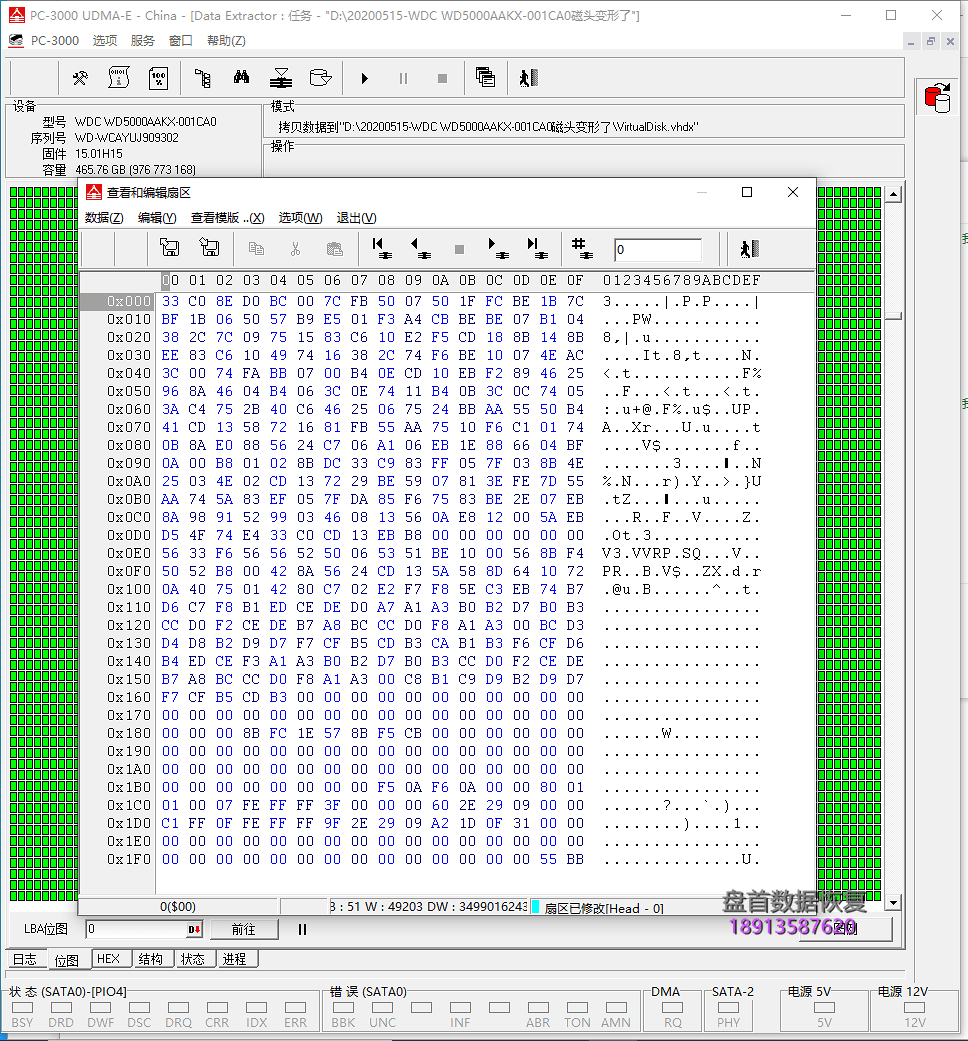Switch to the 状态 tab
Image resolution: width=968 pixels, height=1041 pixels.
[193, 959]
